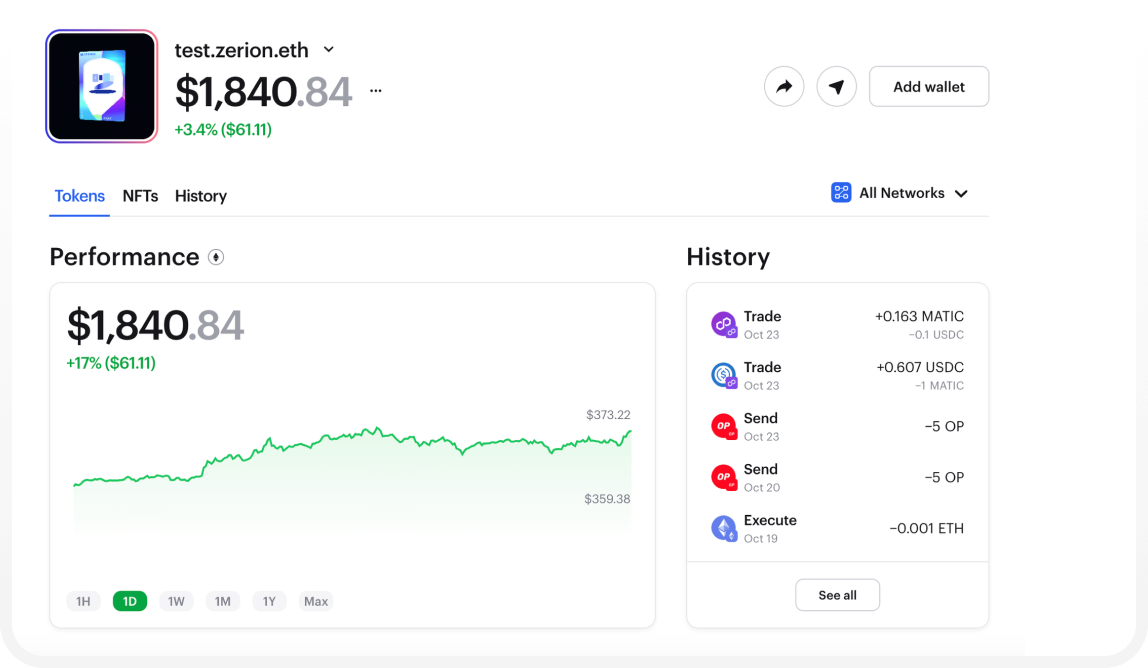Open the send paper-plane icon

pyautogui.click(x=836, y=86)
